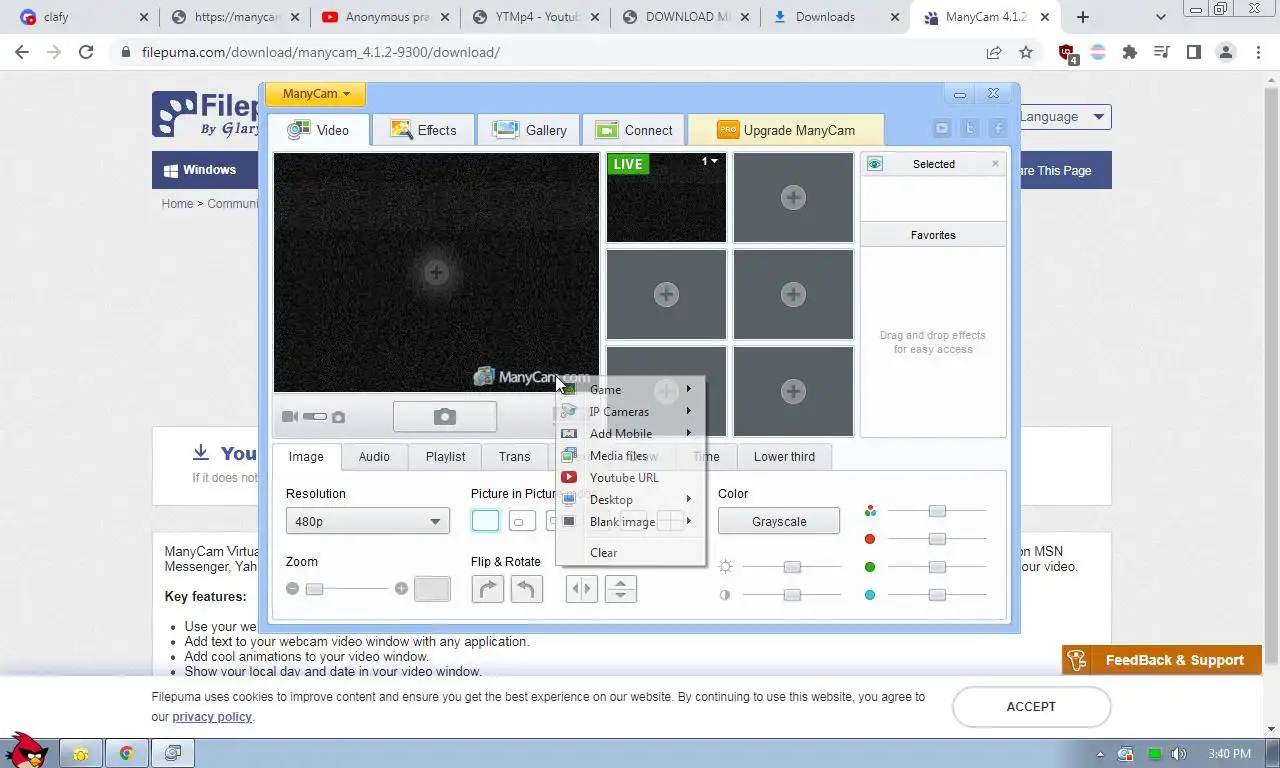The height and width of the screenshot is (768, 1280).
Task: Select Media files in the context menu
Action: pos(631,456)
